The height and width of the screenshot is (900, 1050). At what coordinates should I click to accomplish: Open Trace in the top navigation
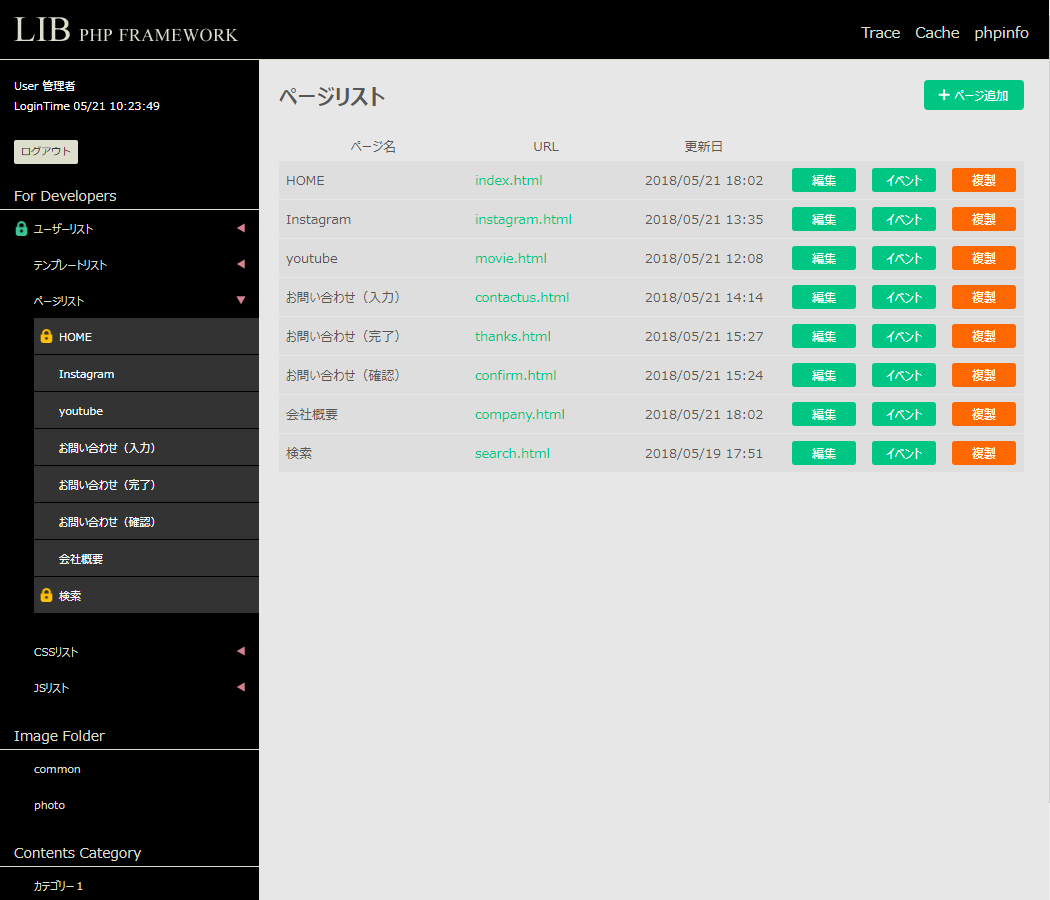[880, 33]
